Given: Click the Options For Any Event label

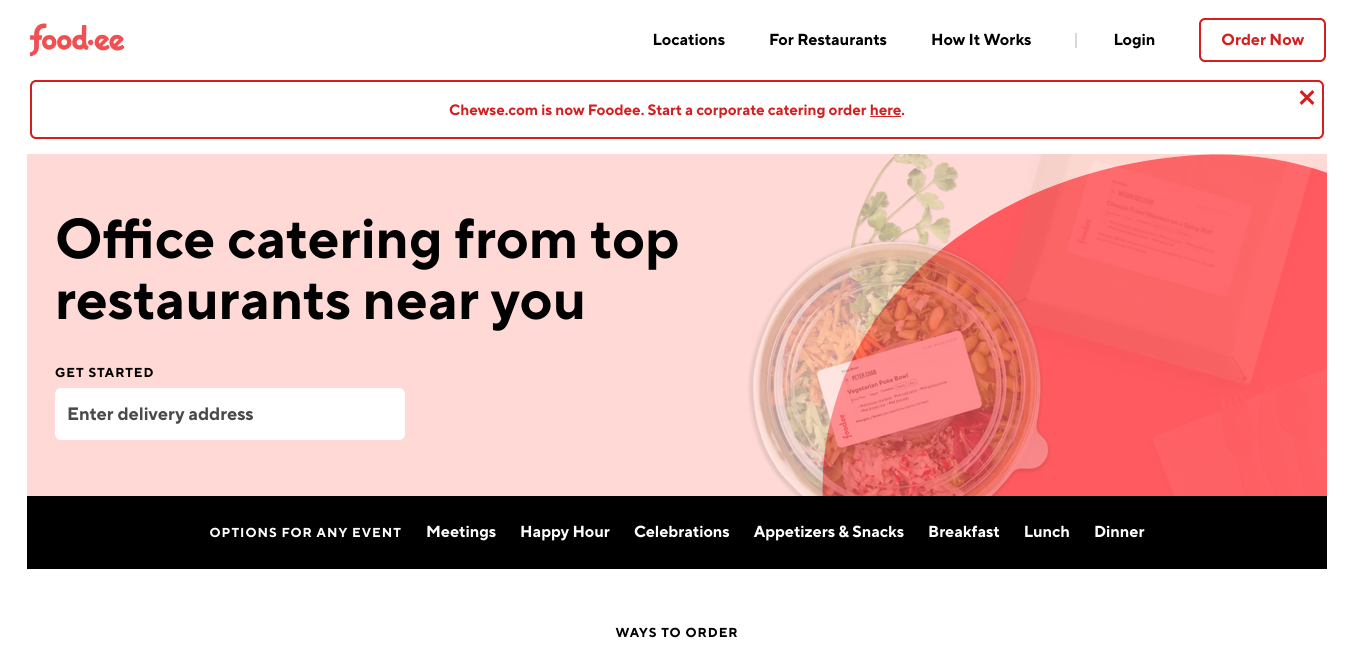Looking at the screenshot, I should point(305,533).
